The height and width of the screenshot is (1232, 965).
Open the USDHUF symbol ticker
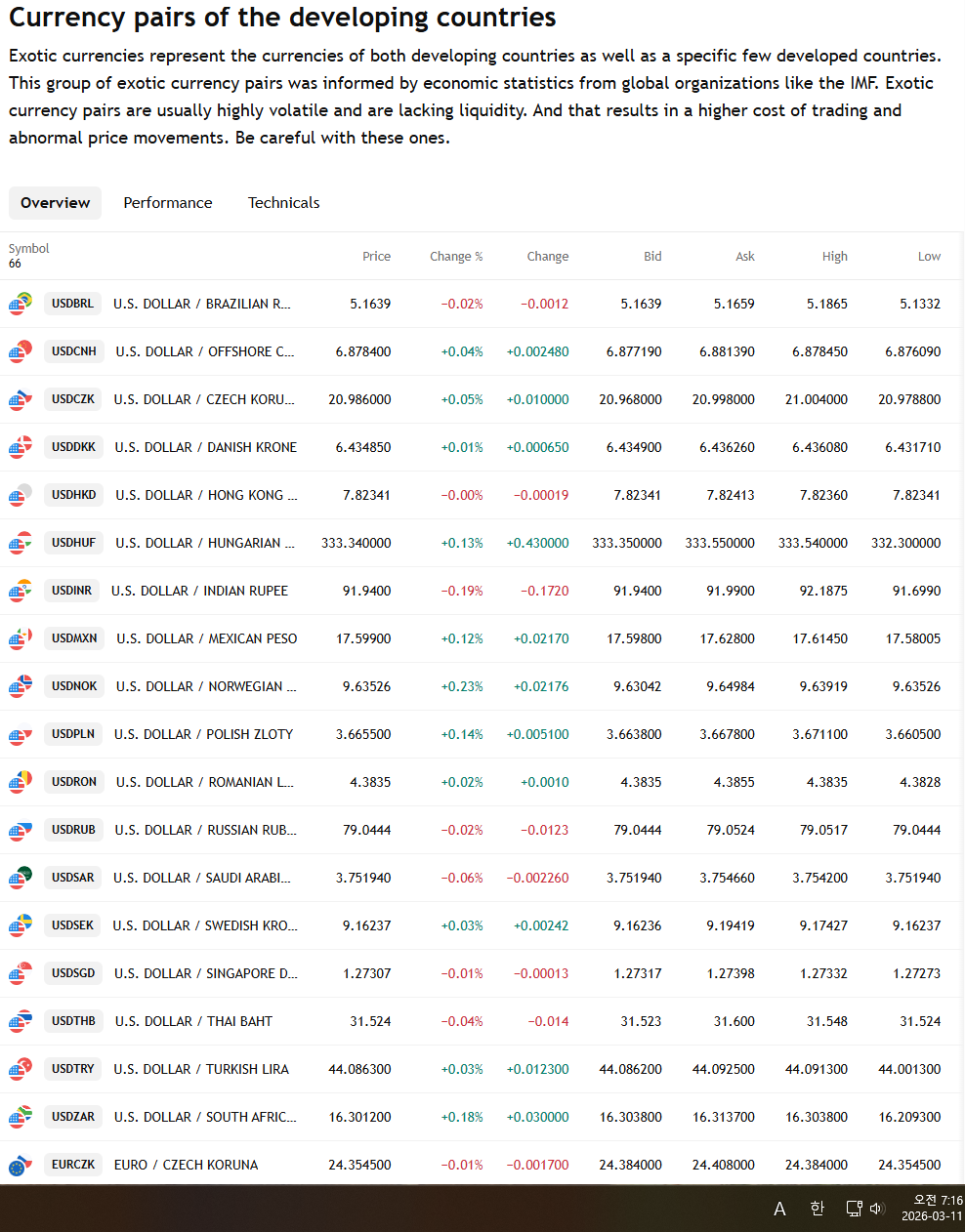click(x=74, y=543)
